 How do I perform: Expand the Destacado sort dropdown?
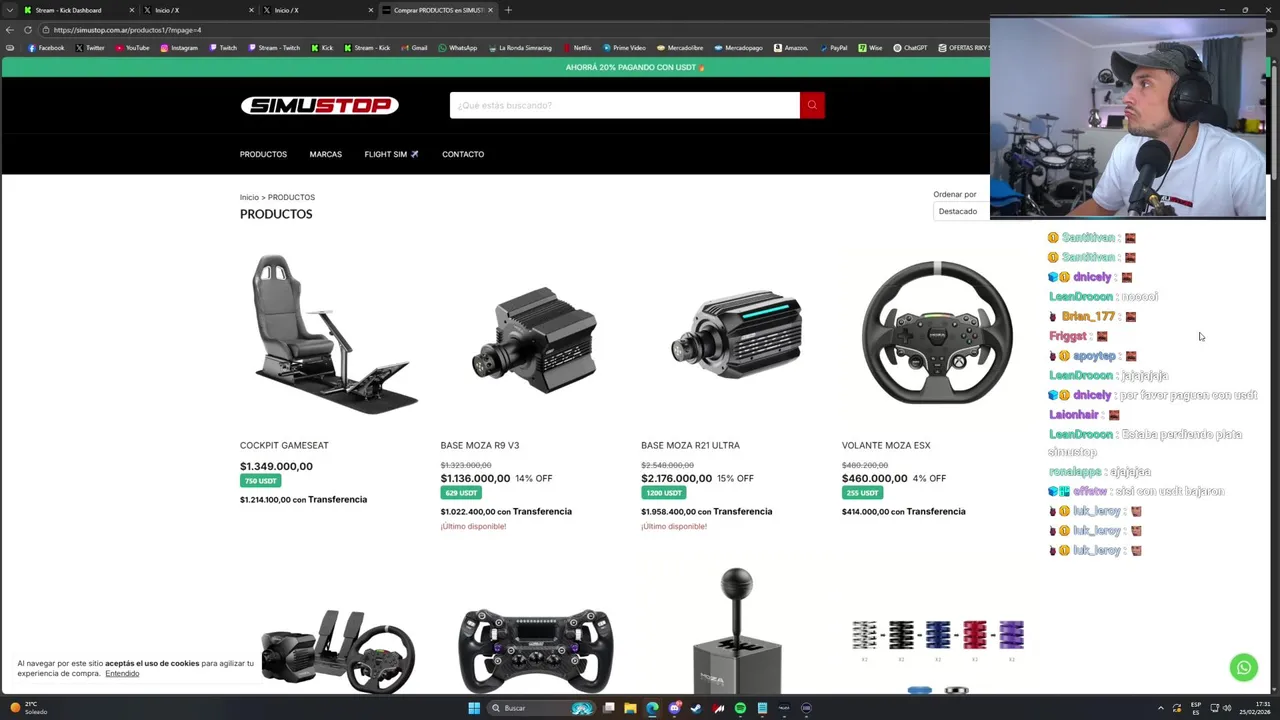coord(961,211)
